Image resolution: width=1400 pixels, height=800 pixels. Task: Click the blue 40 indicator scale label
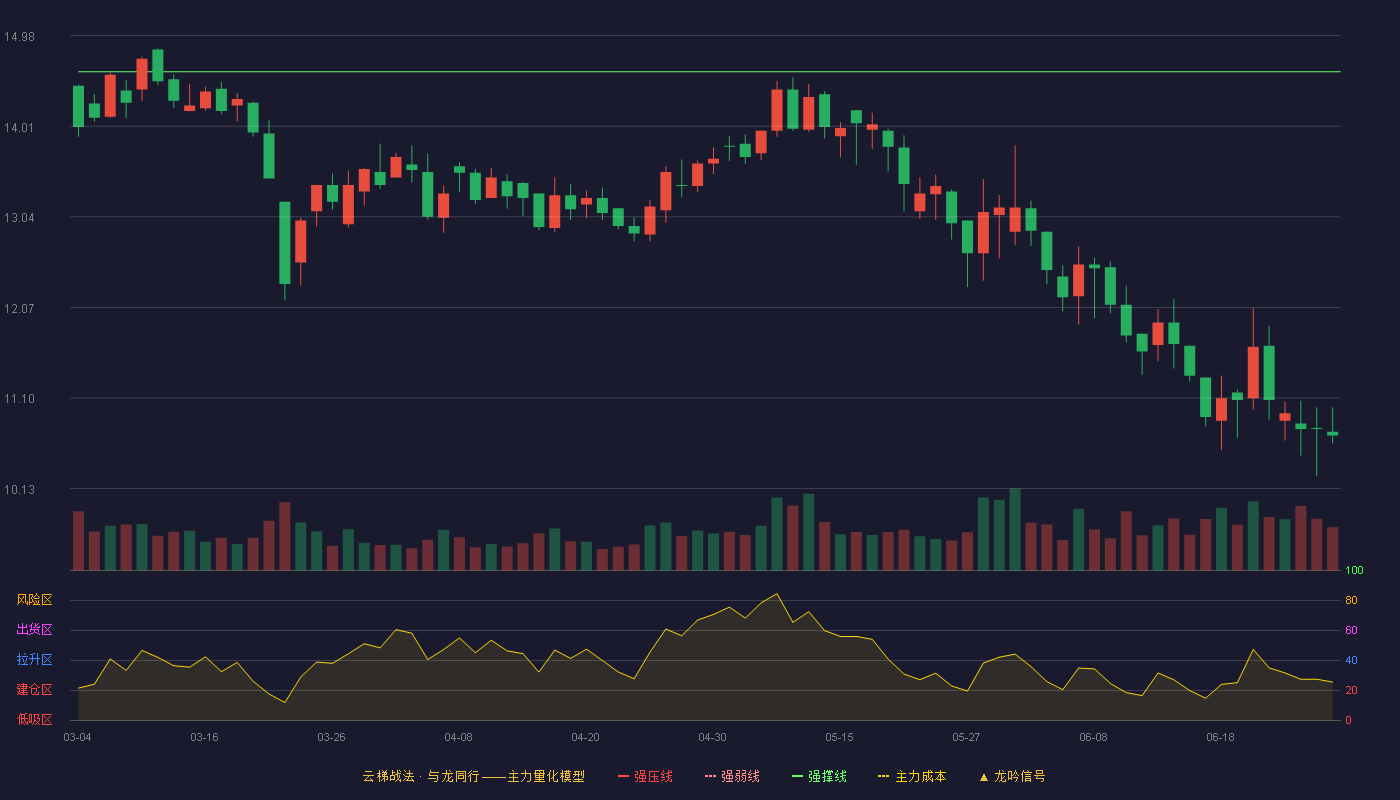[x=1351, y=661]
